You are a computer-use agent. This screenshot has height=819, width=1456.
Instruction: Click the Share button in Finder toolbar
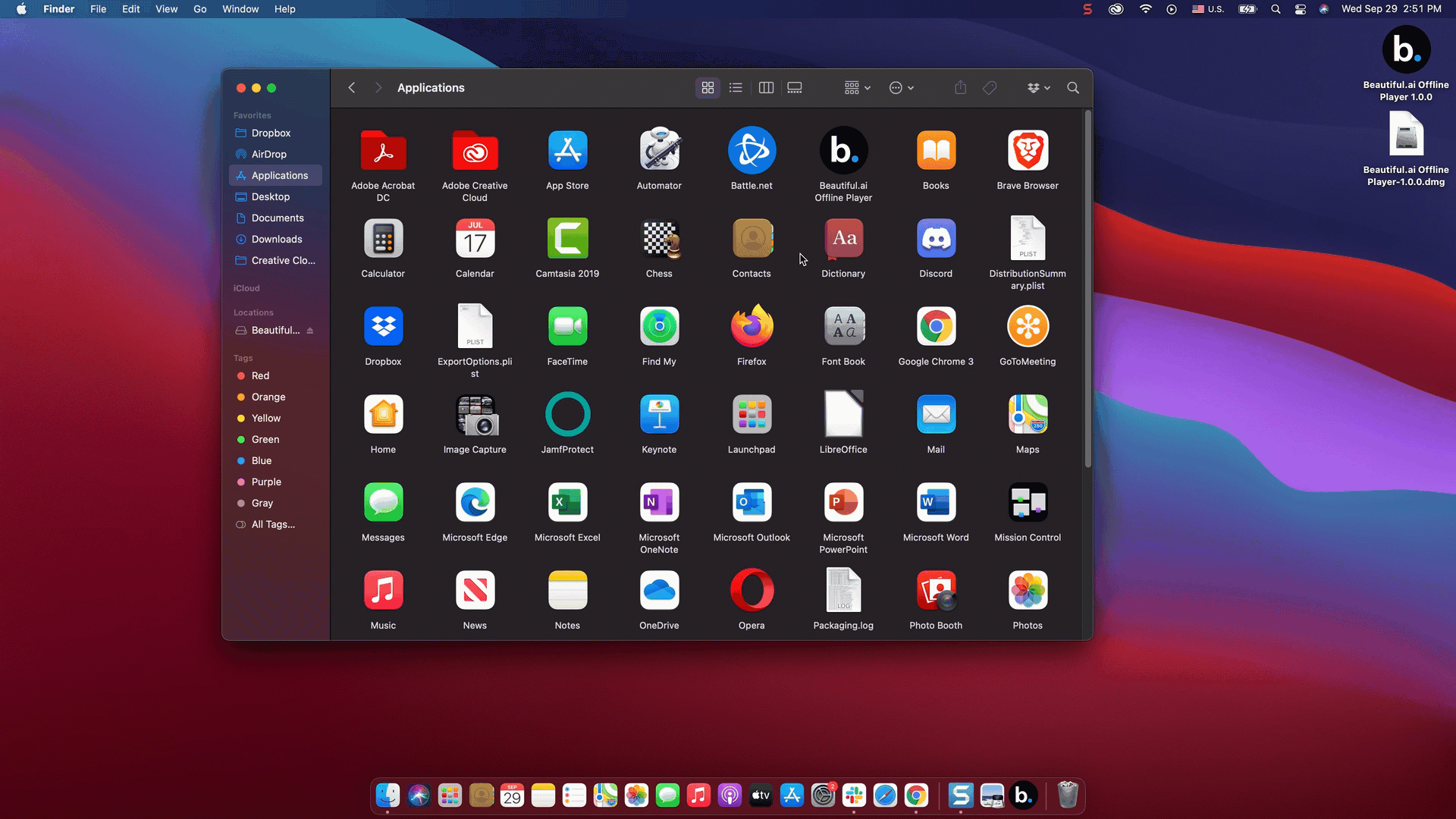tap(961, 88)
